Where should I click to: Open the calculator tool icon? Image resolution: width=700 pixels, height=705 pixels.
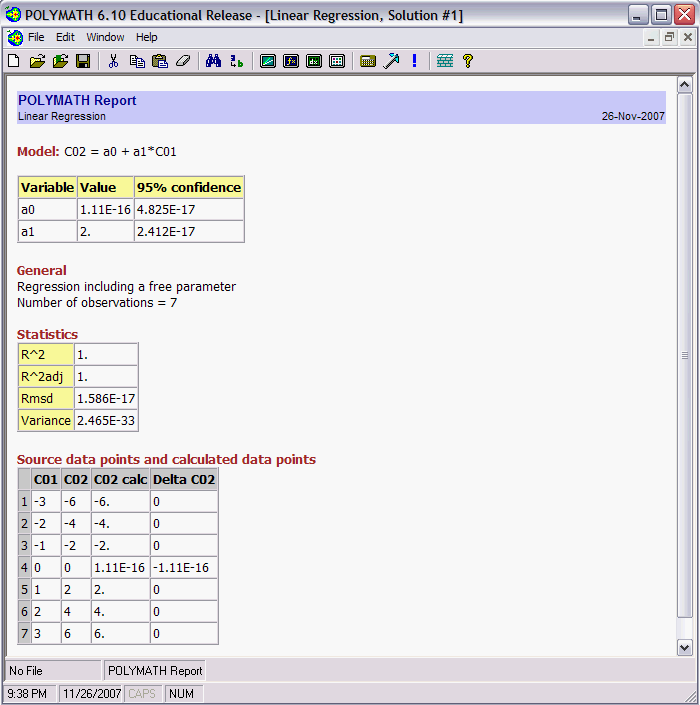368,61
